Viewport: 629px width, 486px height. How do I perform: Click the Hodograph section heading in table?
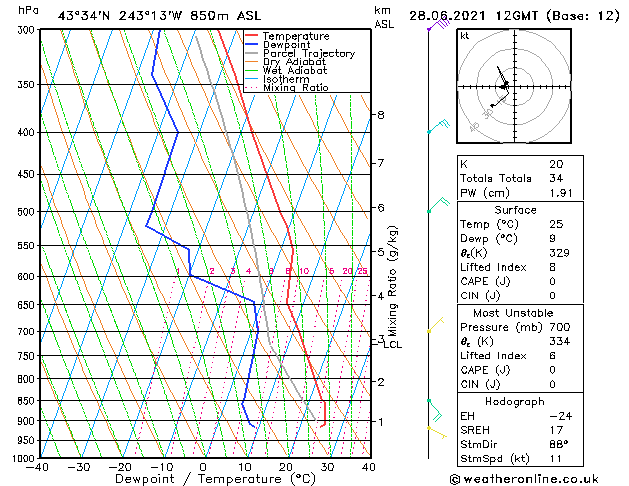click(515, 402)
